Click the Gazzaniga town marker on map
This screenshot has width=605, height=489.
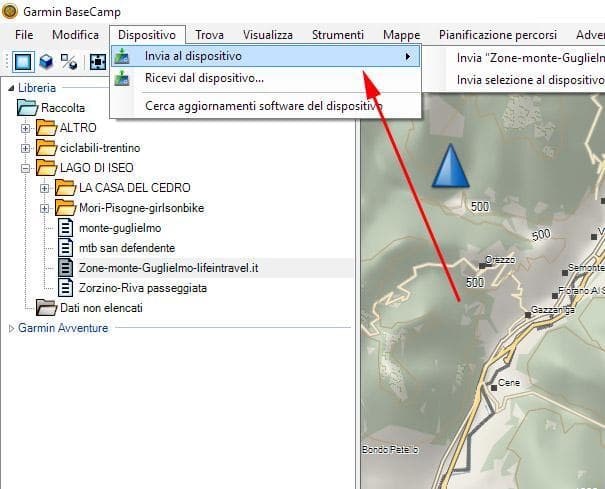[x=528, y=315]
